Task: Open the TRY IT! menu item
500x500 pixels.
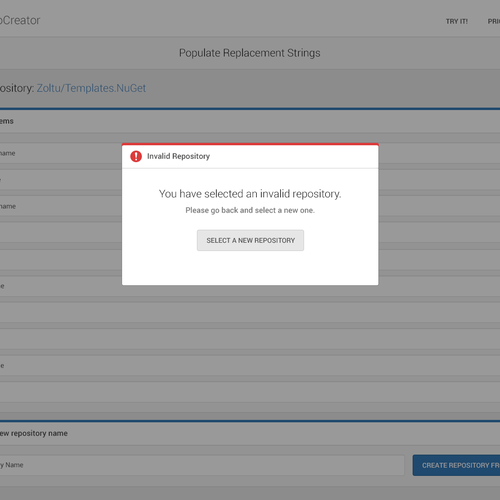Action: 457,21
